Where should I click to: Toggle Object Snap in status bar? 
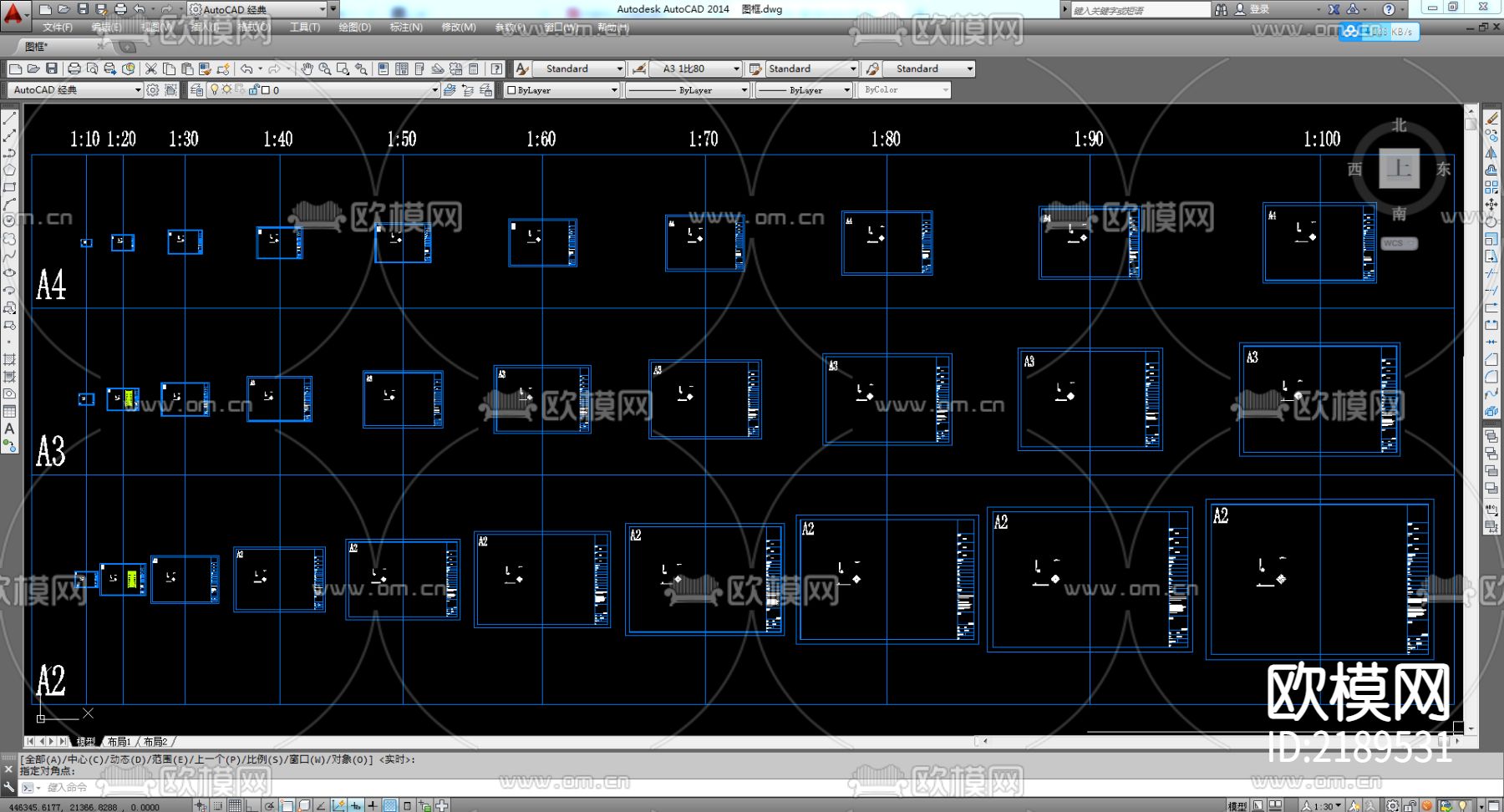[287, 805]
